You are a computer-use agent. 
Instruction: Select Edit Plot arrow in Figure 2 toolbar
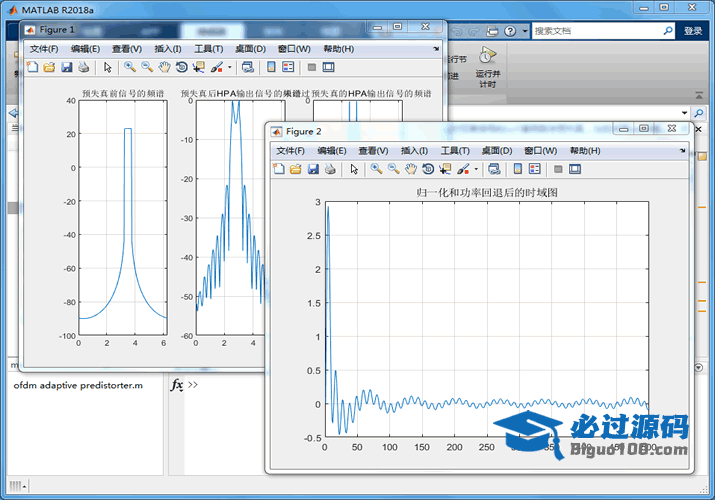tap(354, 169)
